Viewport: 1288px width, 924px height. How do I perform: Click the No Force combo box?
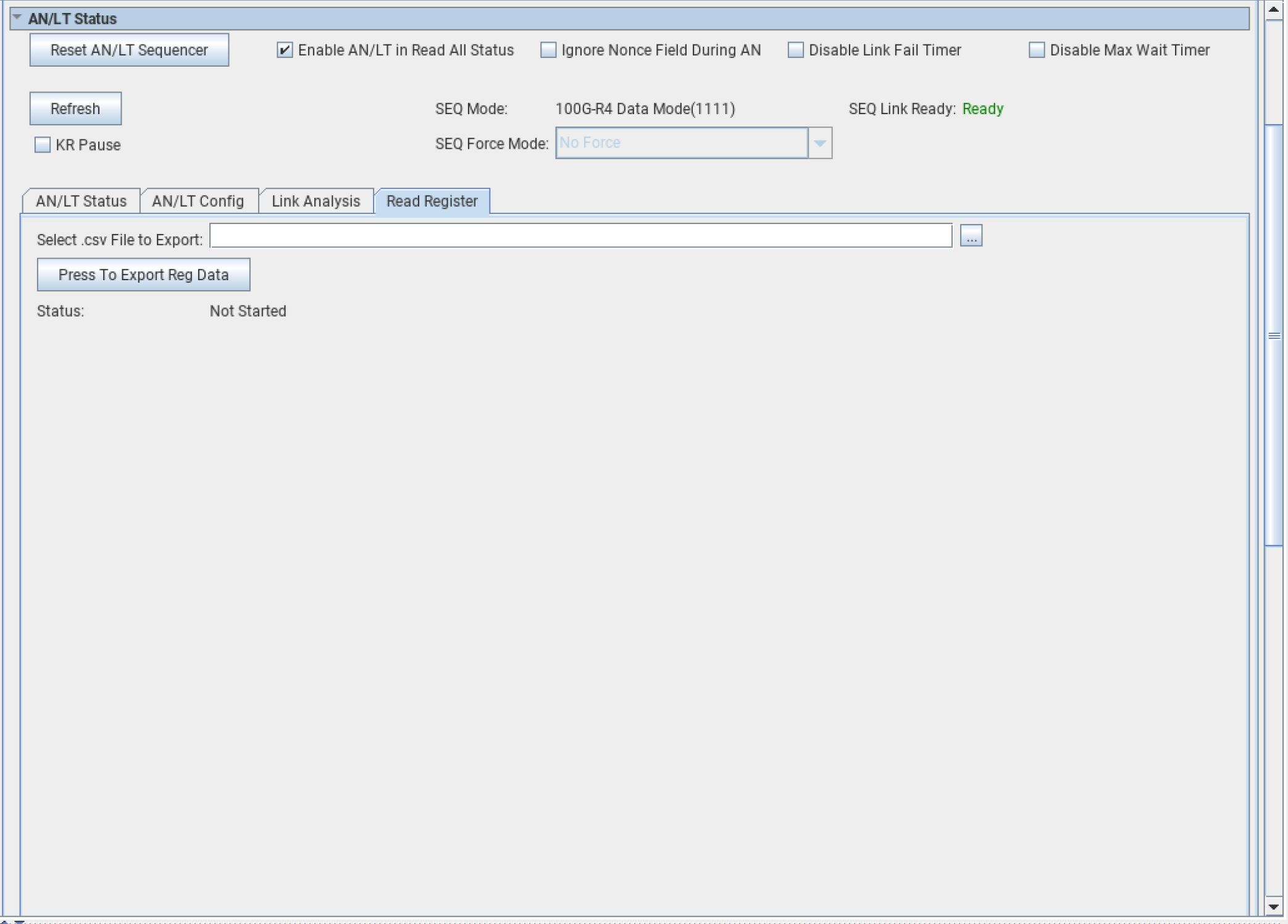(x=681, y=143)
